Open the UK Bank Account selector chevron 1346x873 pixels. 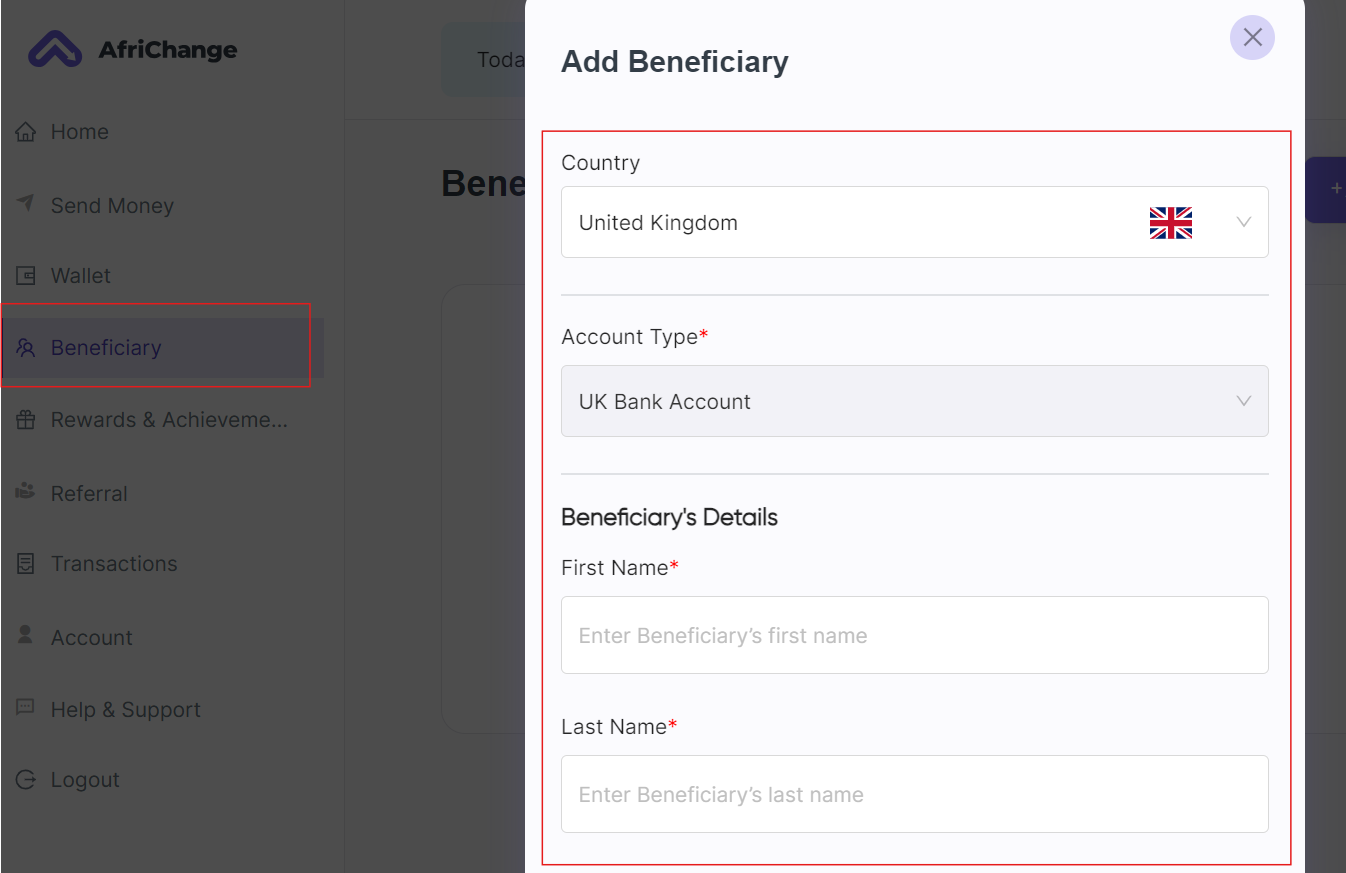tap(1243, 401)
